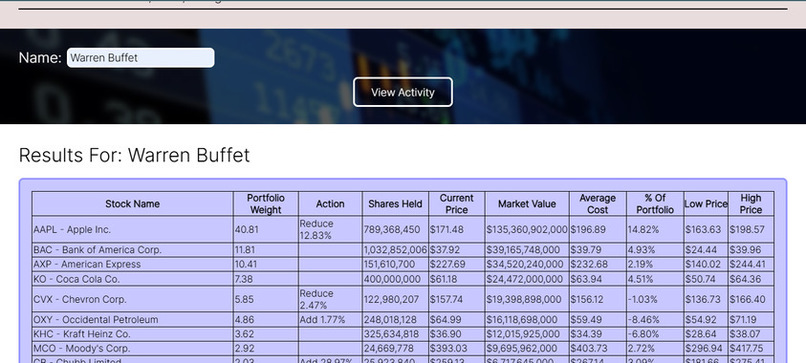Click Chevron's Reduce 2.47% action cell
This screenshot has width=806, height=363.
(330, 299)
